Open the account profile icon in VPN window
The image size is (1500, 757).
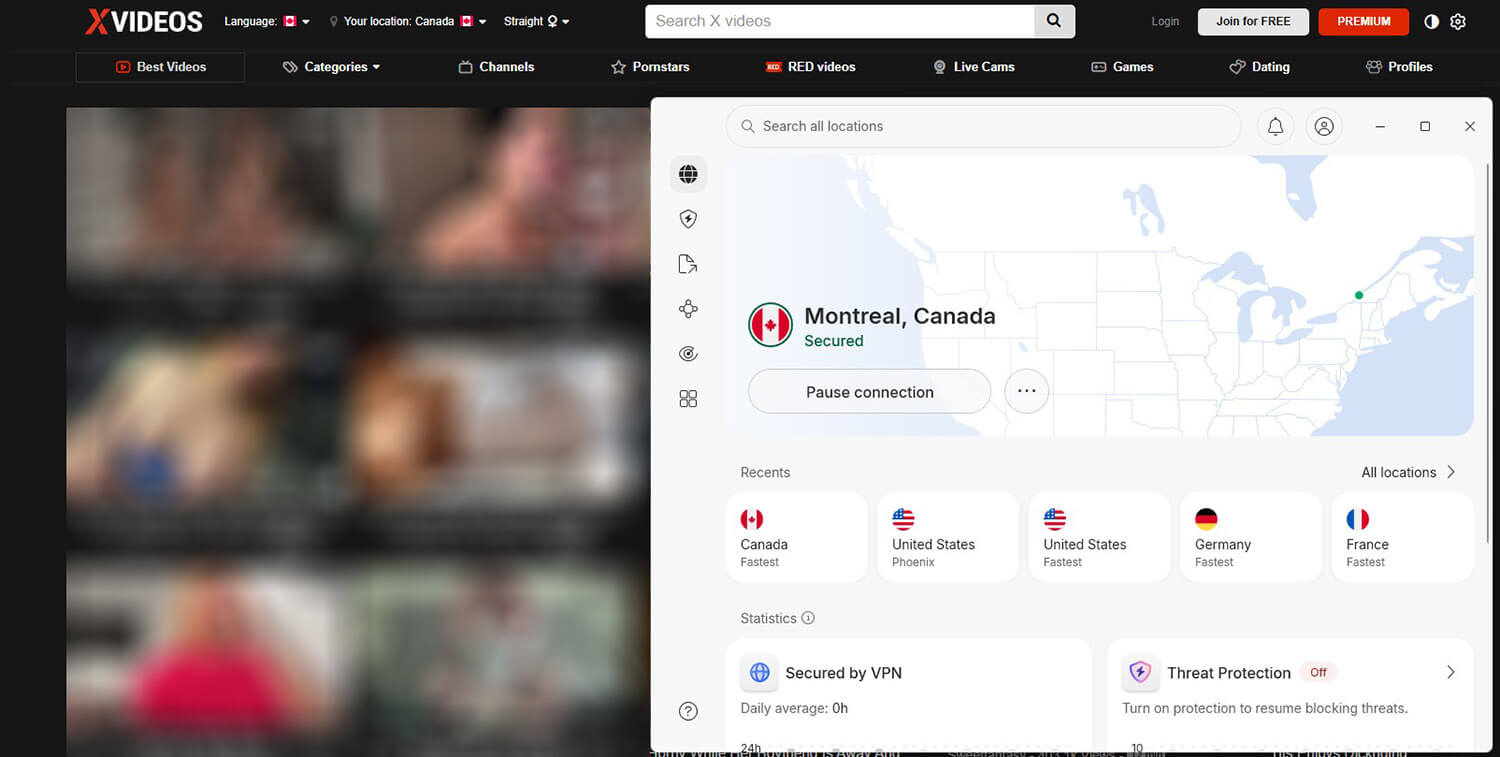click(1324, 126)
